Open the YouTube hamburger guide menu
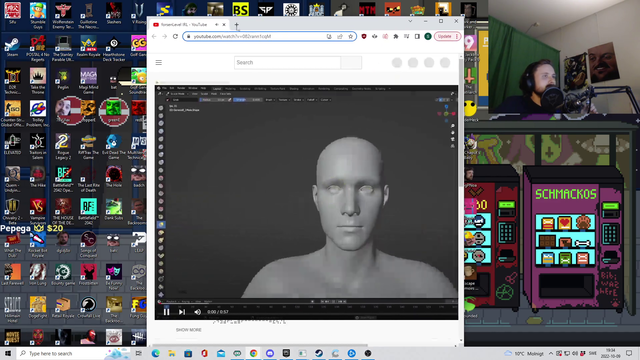The height and width of the screenshot is (360, 640). (x=159, y=62)
